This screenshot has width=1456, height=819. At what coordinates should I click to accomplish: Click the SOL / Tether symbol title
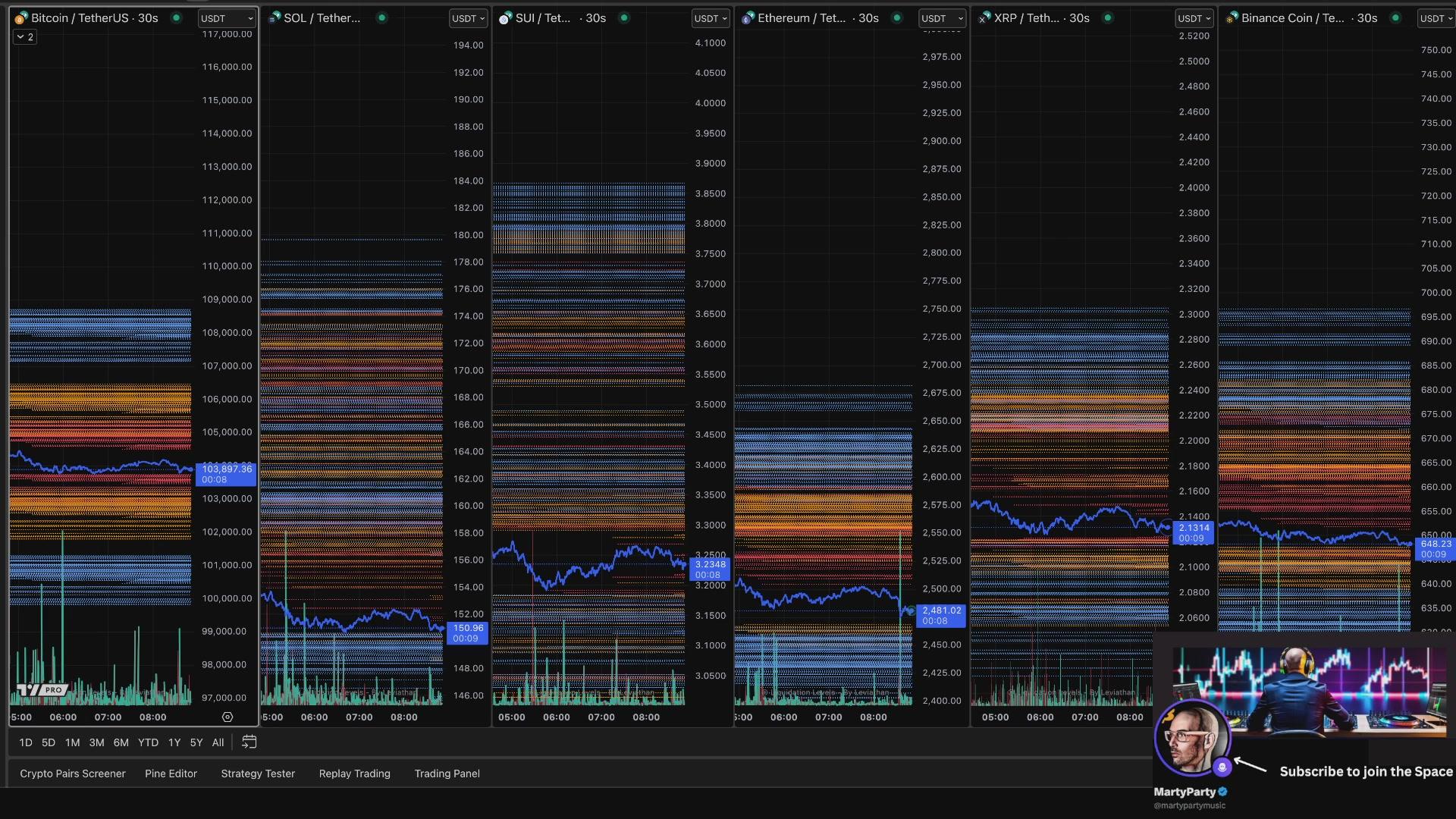pyautogui.click(x=322, y=18)
